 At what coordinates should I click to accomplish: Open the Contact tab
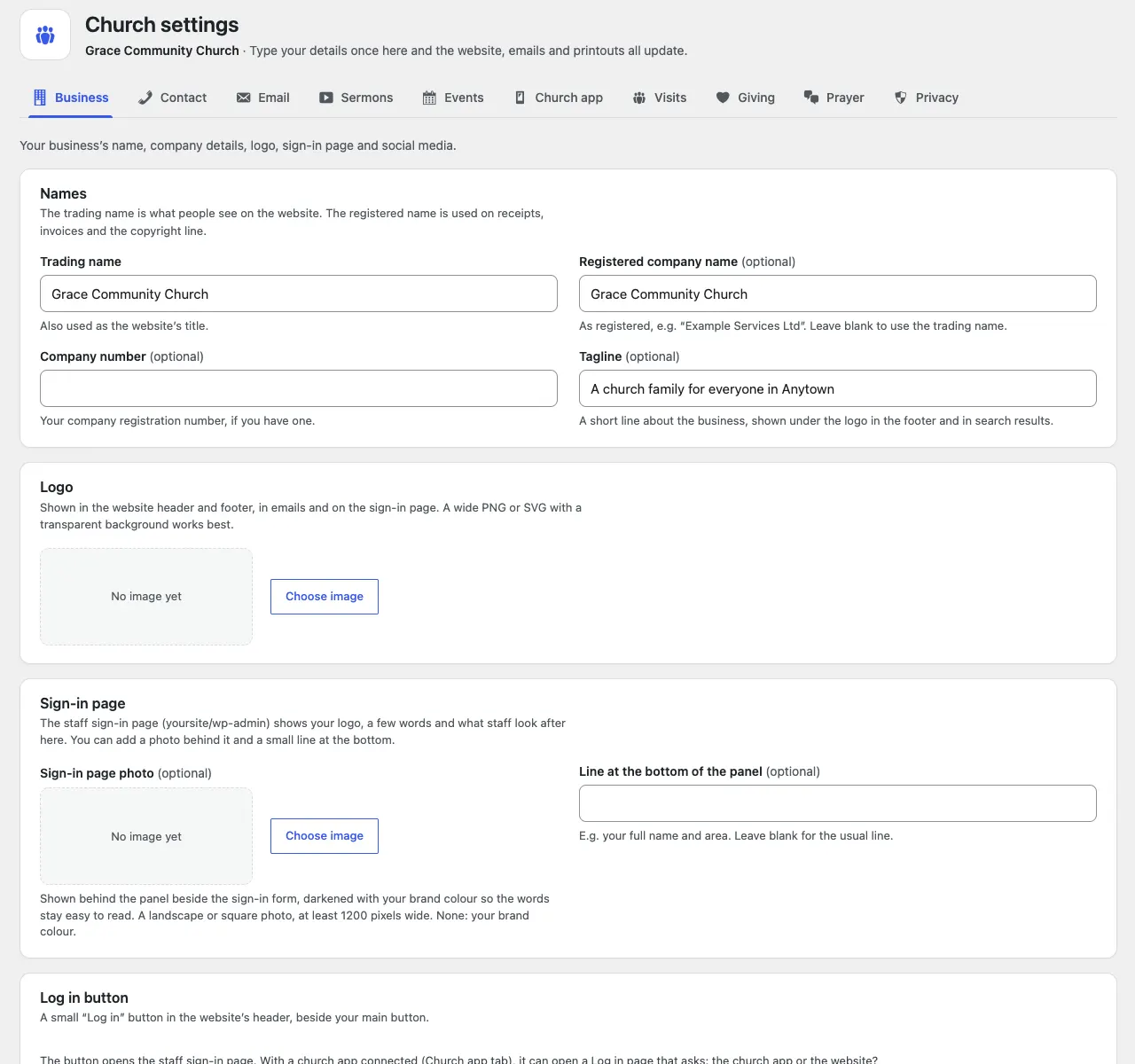point(172,98)
